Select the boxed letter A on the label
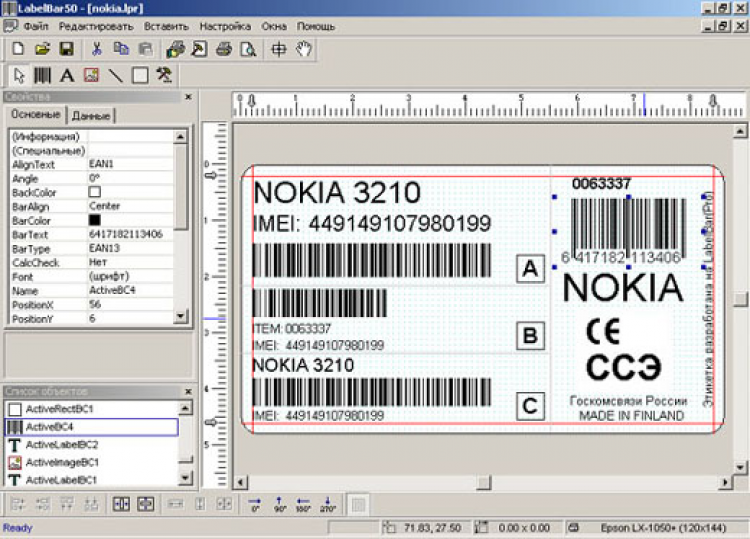The width and height of the screenshot is (750, 539). pyautogui.click(x=530, y=269)
